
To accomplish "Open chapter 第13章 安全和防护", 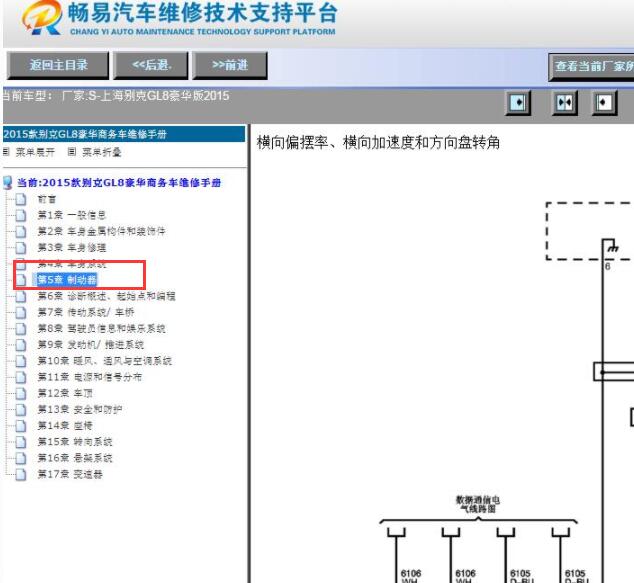I will [x=80, y=409].
